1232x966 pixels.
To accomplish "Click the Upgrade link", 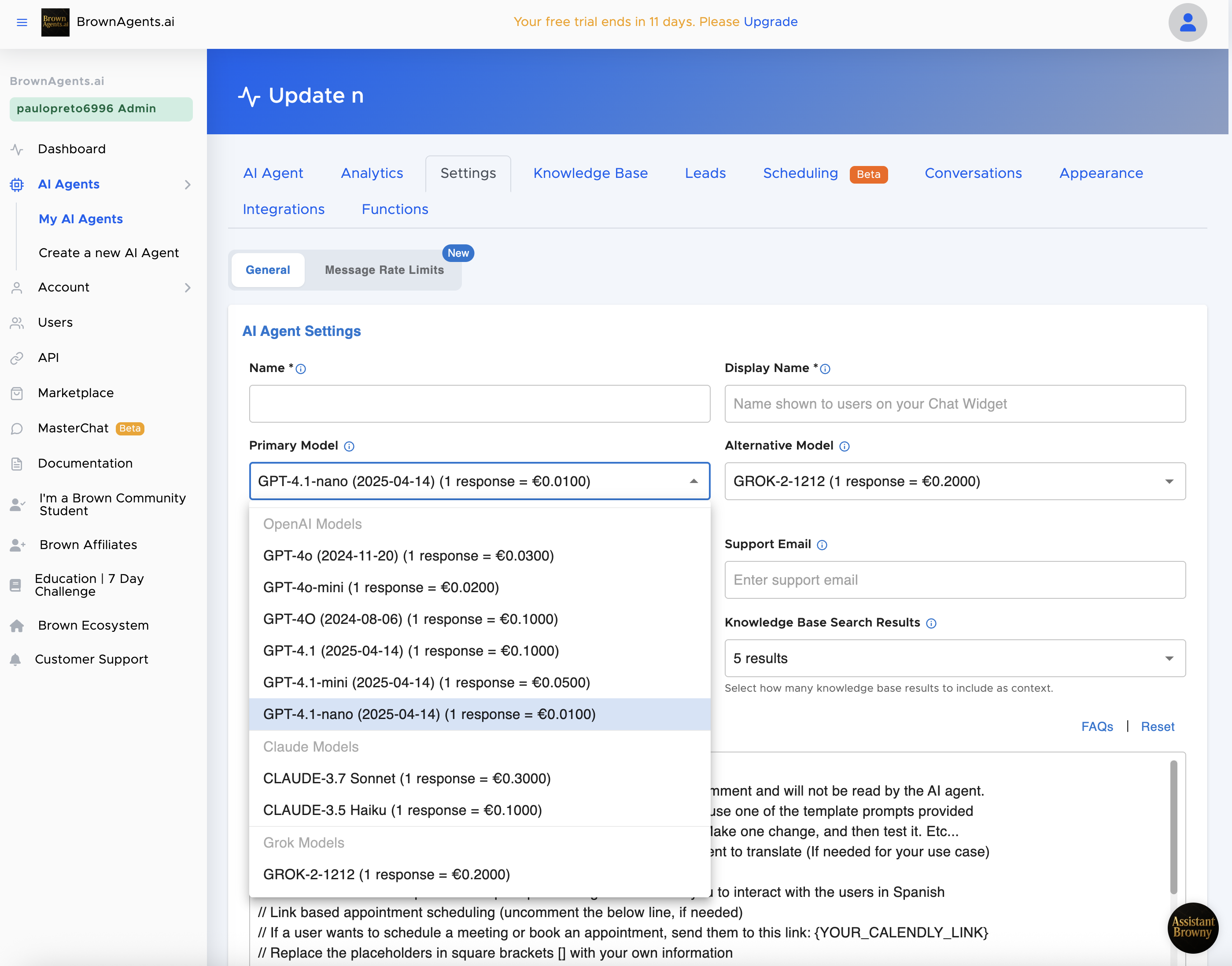I will point(771,22).
